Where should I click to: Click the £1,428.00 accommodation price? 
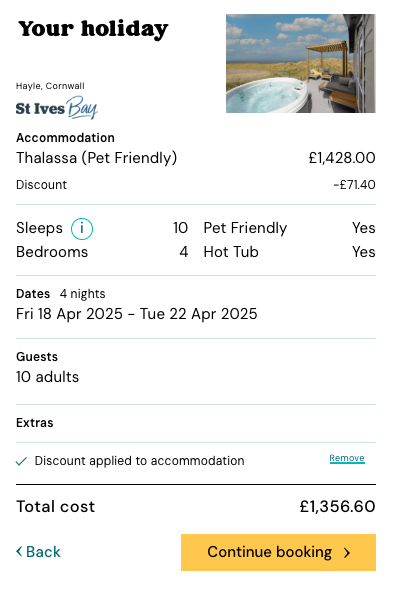pyautogui.click(x=342, y=158)
